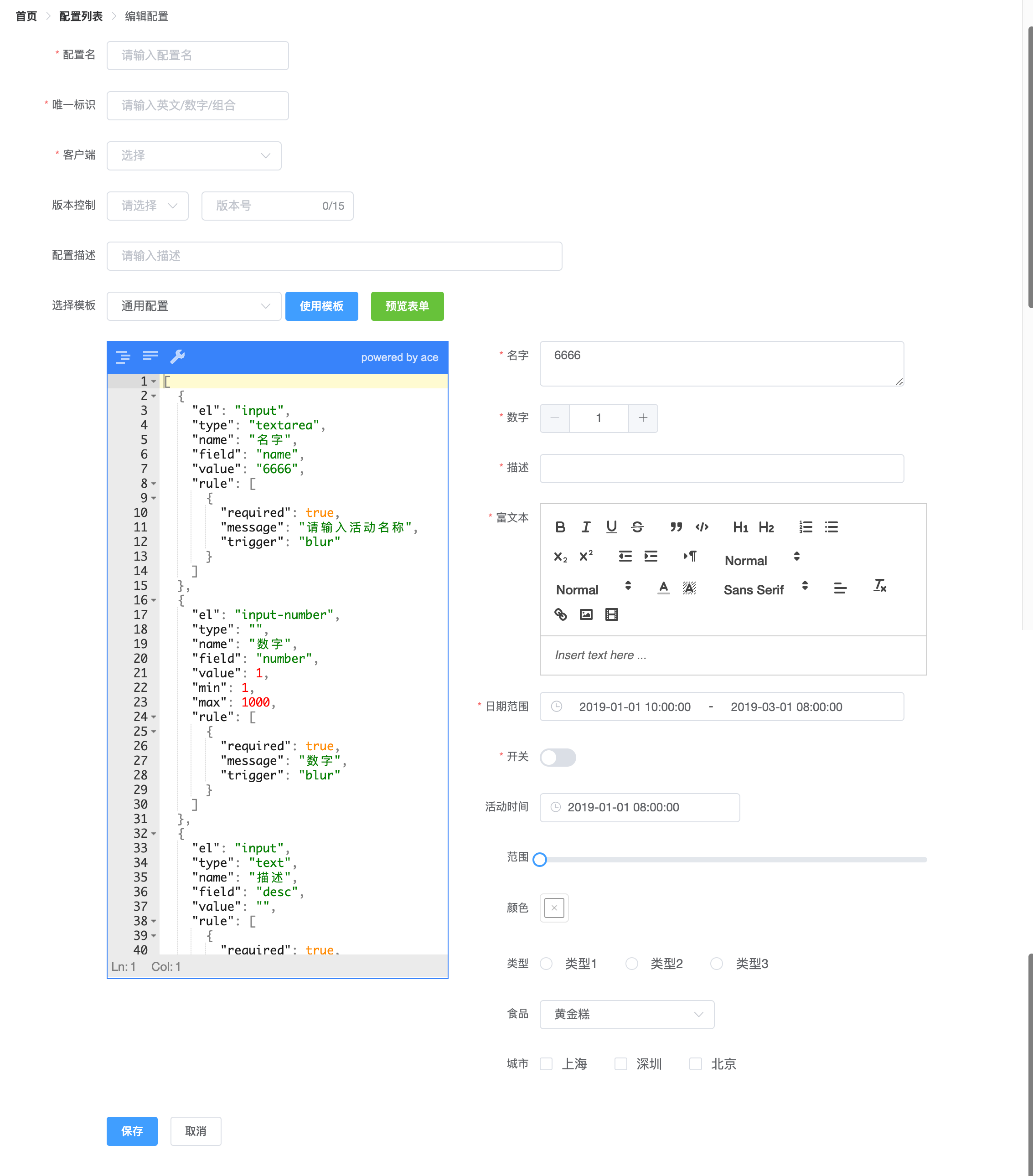This screenshot has height=1176, width=1033.
Task: Click the strikethrough icon
Action: pyautogui.click(x=636, y=526)
